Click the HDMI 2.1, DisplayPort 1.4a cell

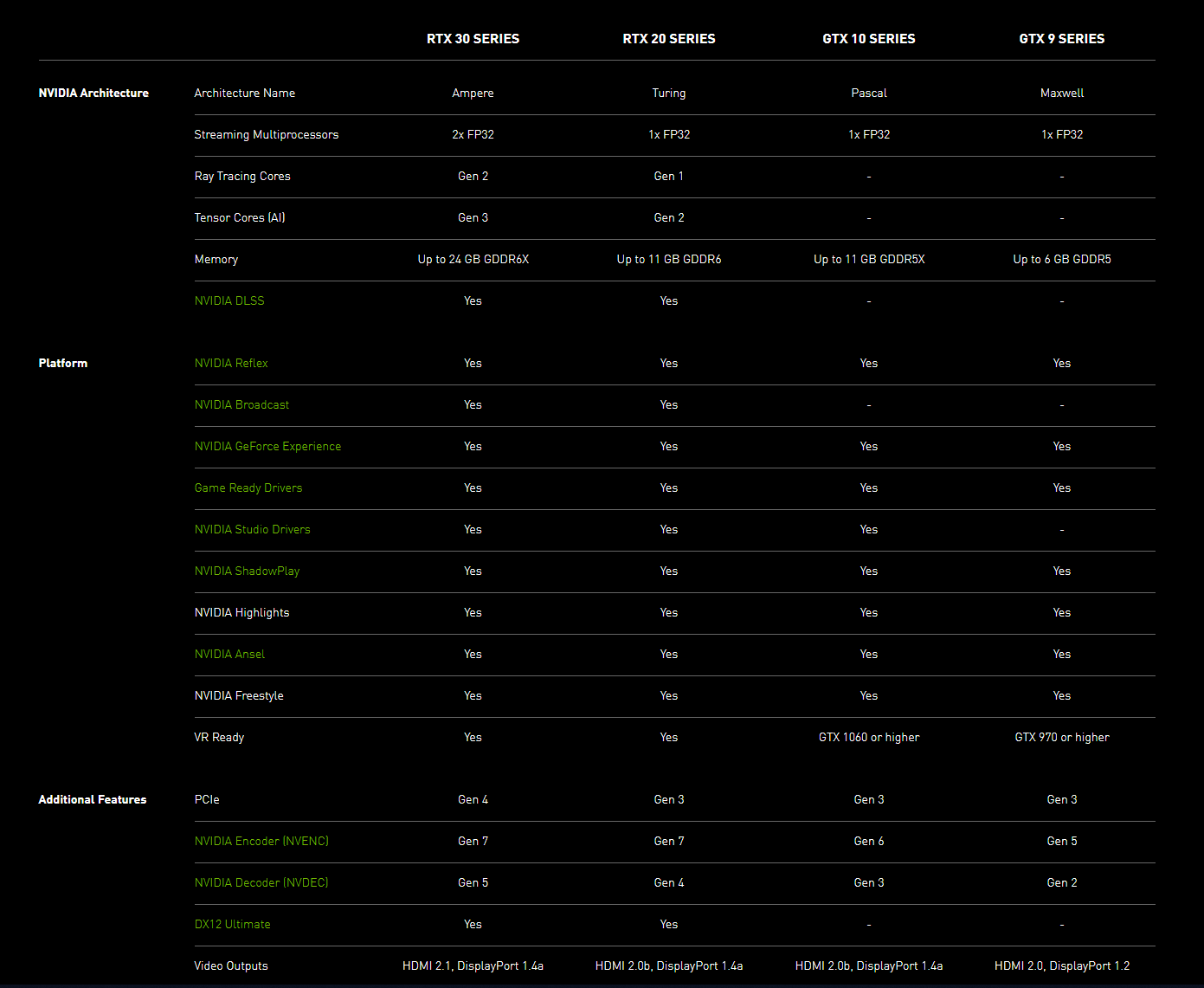point(473,965)
